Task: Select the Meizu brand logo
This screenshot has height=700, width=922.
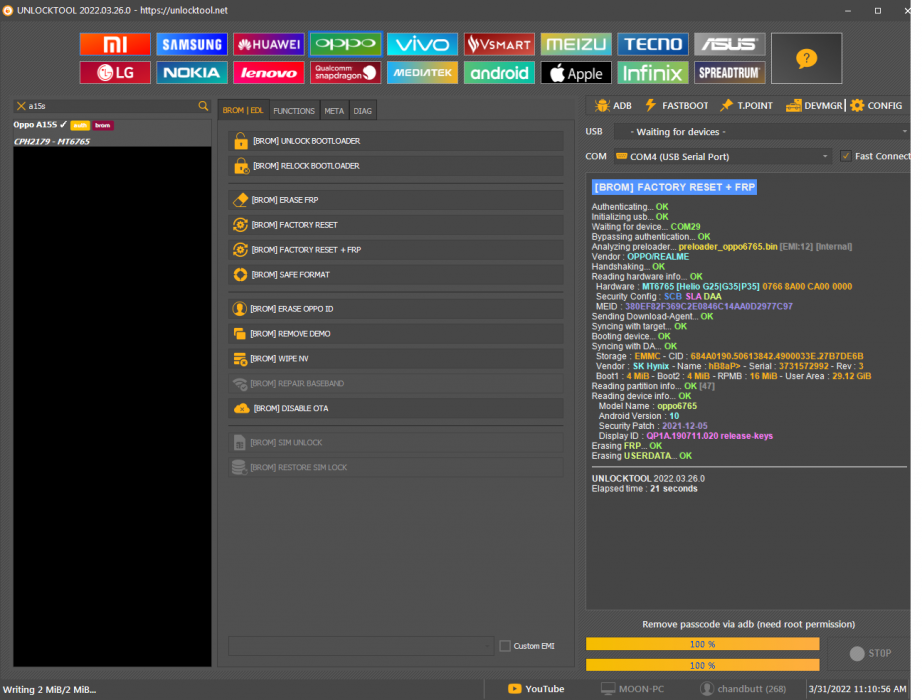Action: pos(576,44)
